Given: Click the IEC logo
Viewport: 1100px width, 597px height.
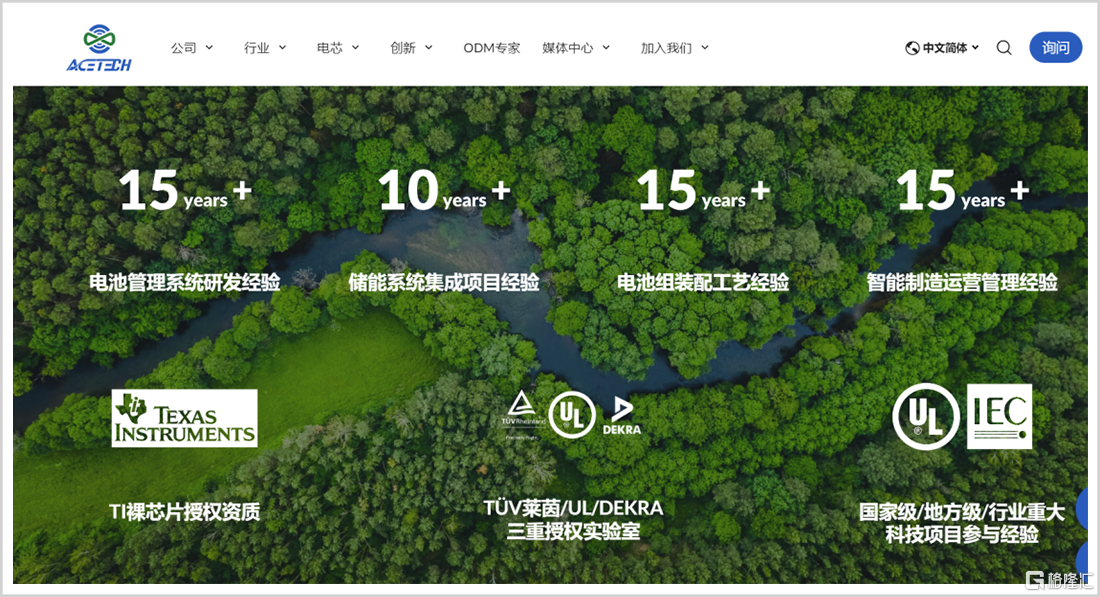Looking at the screenshot, I should (x=999, y=416).
